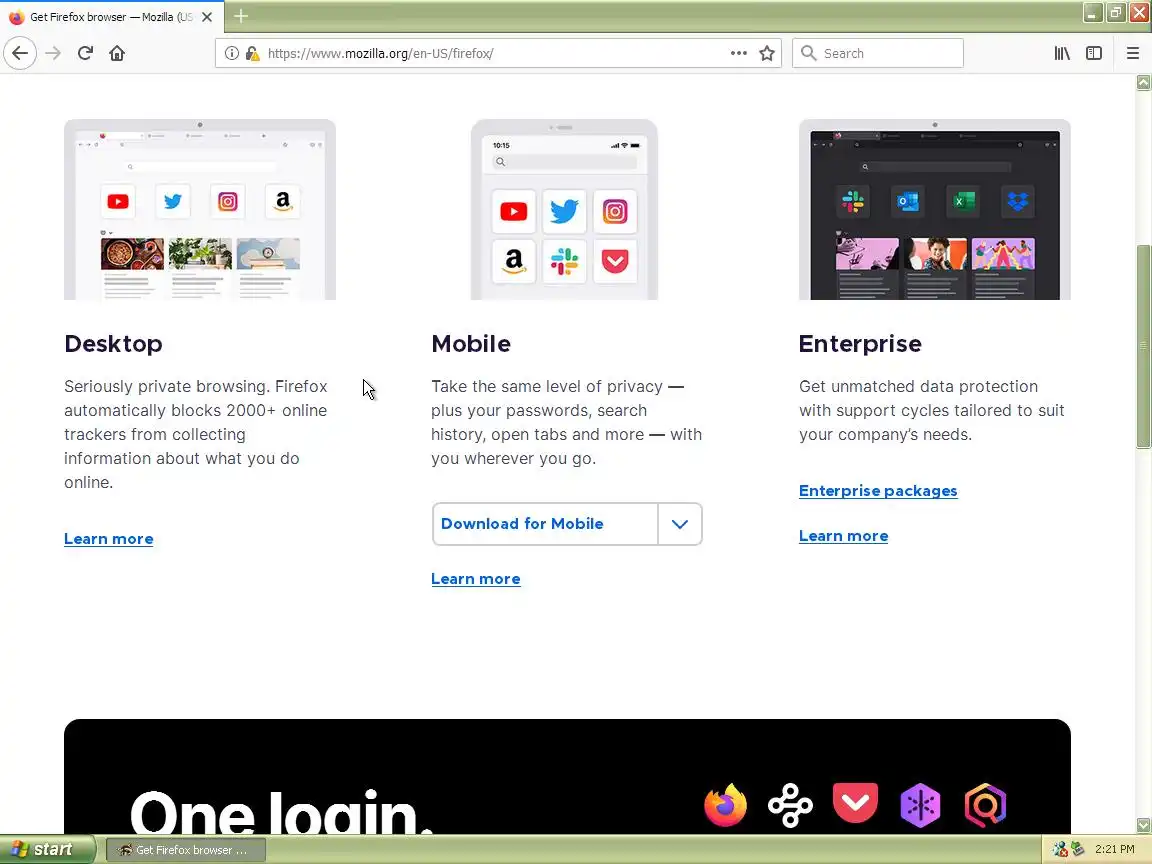Click the Firefox logo in login banner
The width and height of the screenshot is (1152, 864).
(725, 804)
